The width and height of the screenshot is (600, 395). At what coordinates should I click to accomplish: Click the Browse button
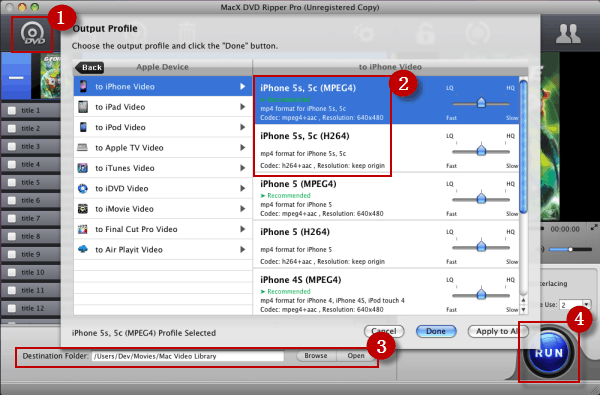tap(316, 356)
